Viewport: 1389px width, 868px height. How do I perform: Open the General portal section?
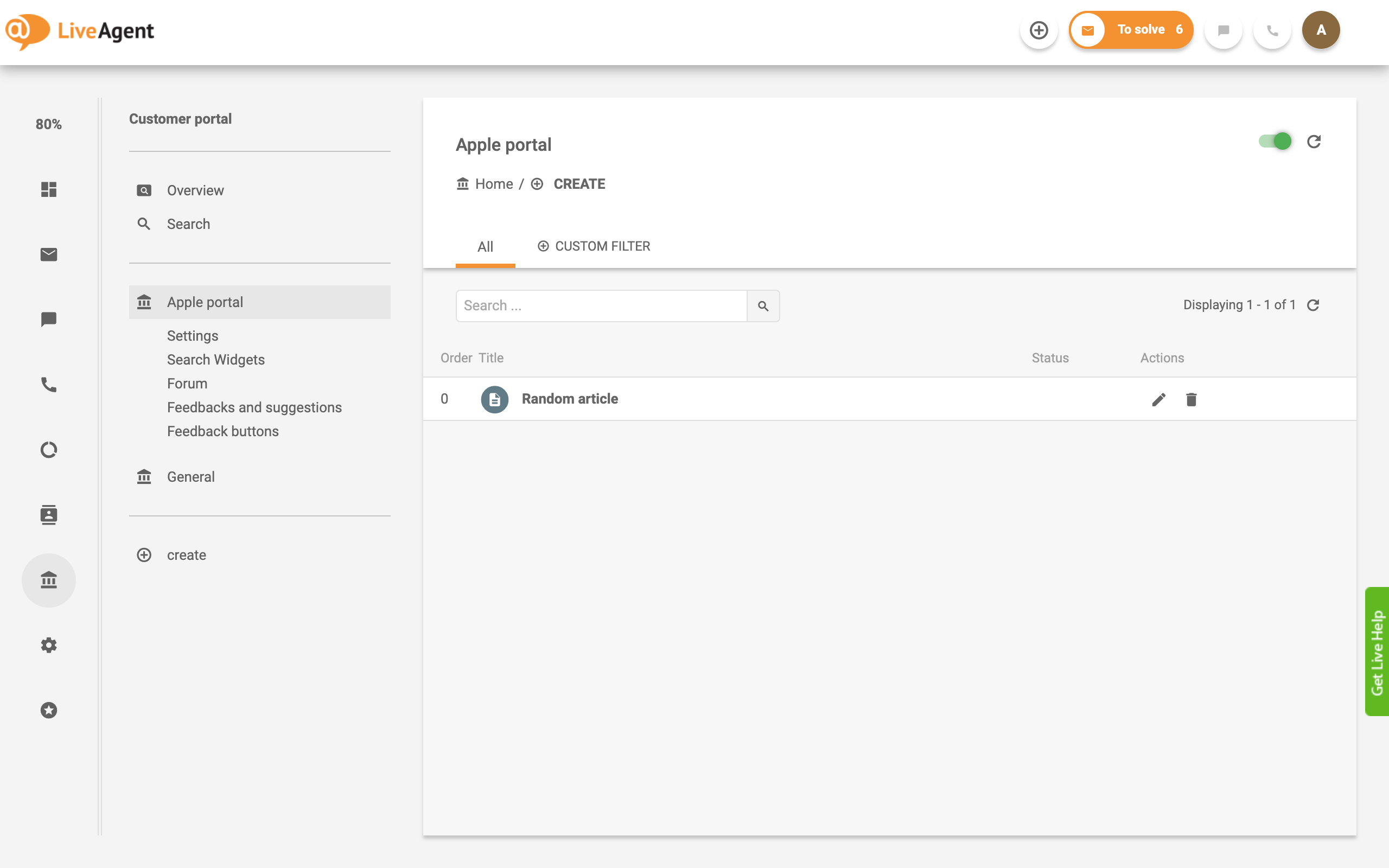(190, 476)
